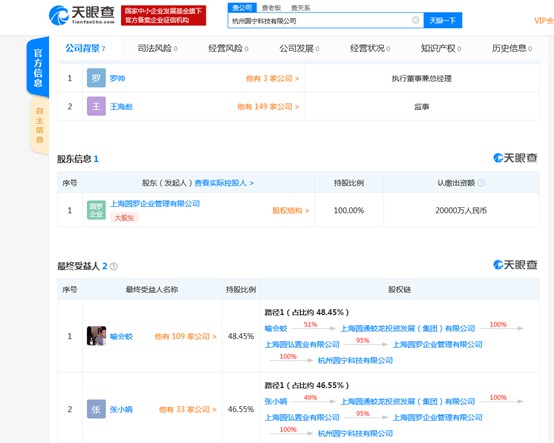Click the 天眼一下 search button
Screen dimensions: 554x443
[x=443, y=20]
